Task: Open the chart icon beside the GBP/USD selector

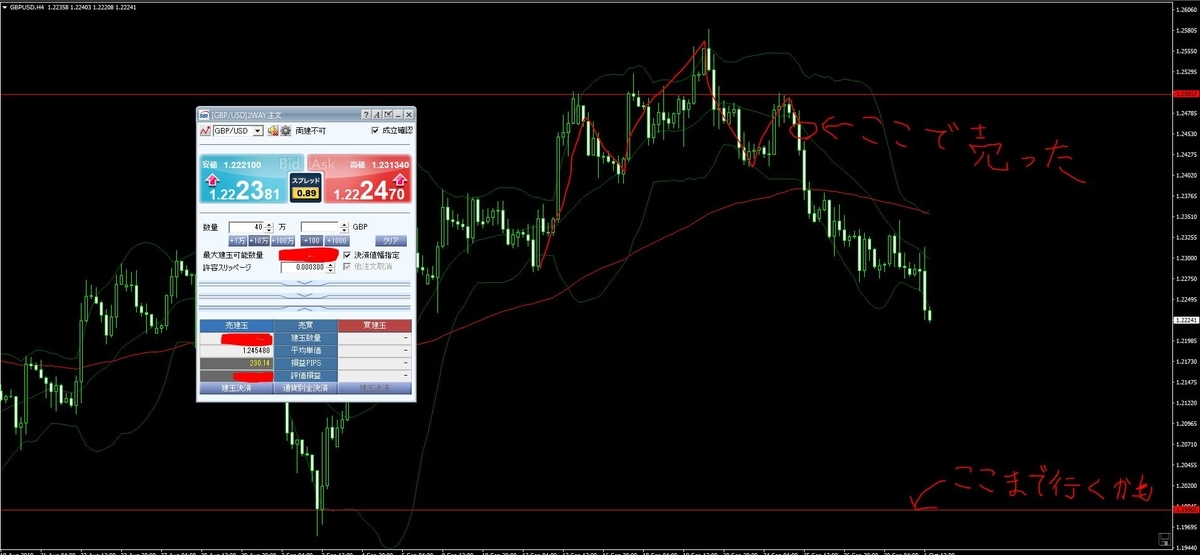Action: 205,131
